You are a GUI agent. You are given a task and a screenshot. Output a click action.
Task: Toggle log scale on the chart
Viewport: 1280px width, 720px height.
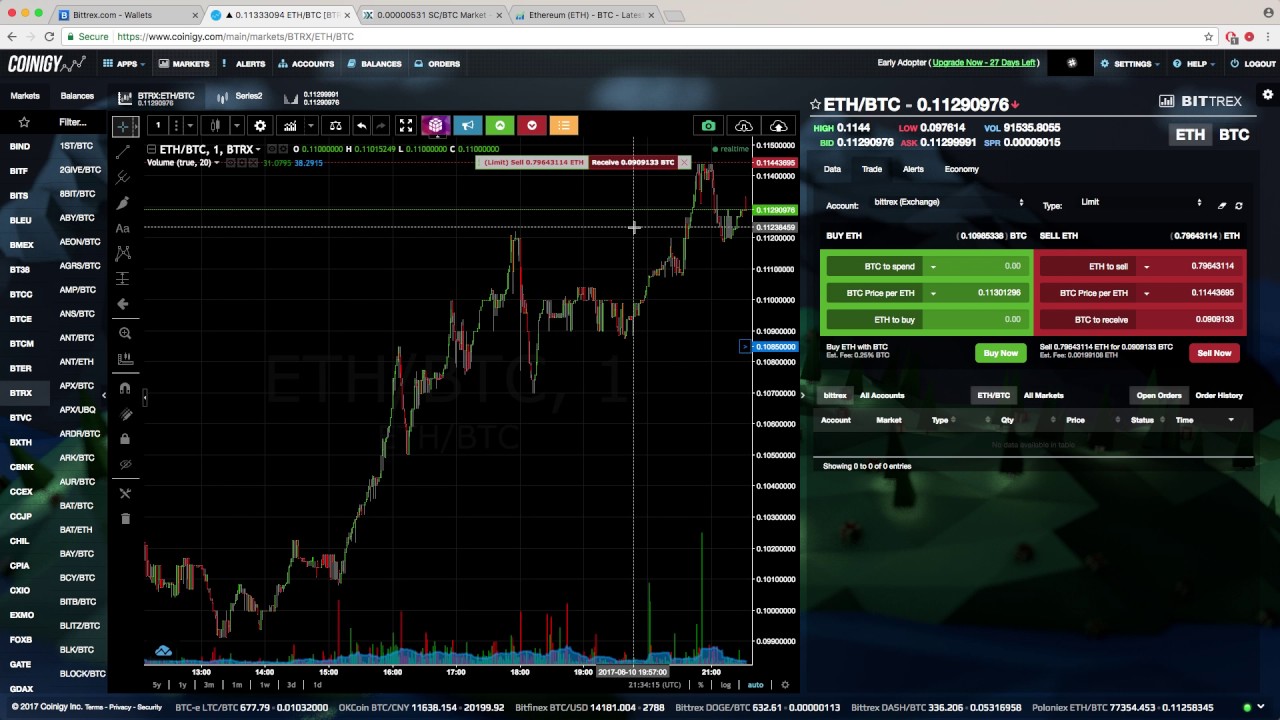725,685
